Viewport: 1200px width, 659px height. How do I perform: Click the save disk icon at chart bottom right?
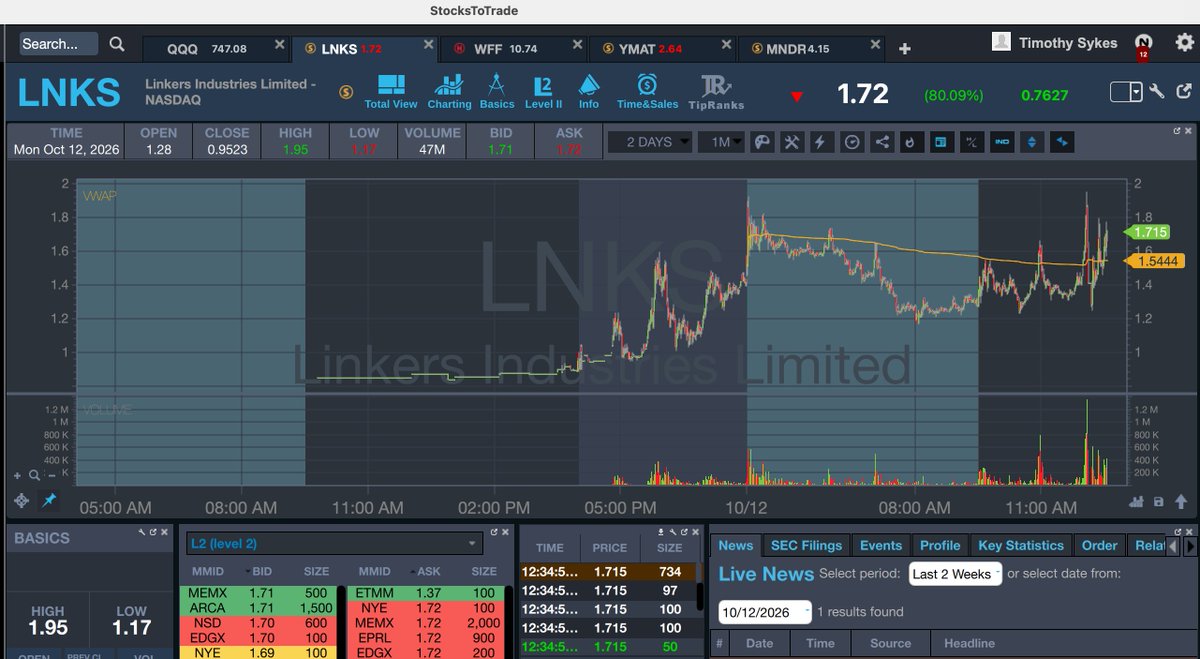pos(1158,501)
